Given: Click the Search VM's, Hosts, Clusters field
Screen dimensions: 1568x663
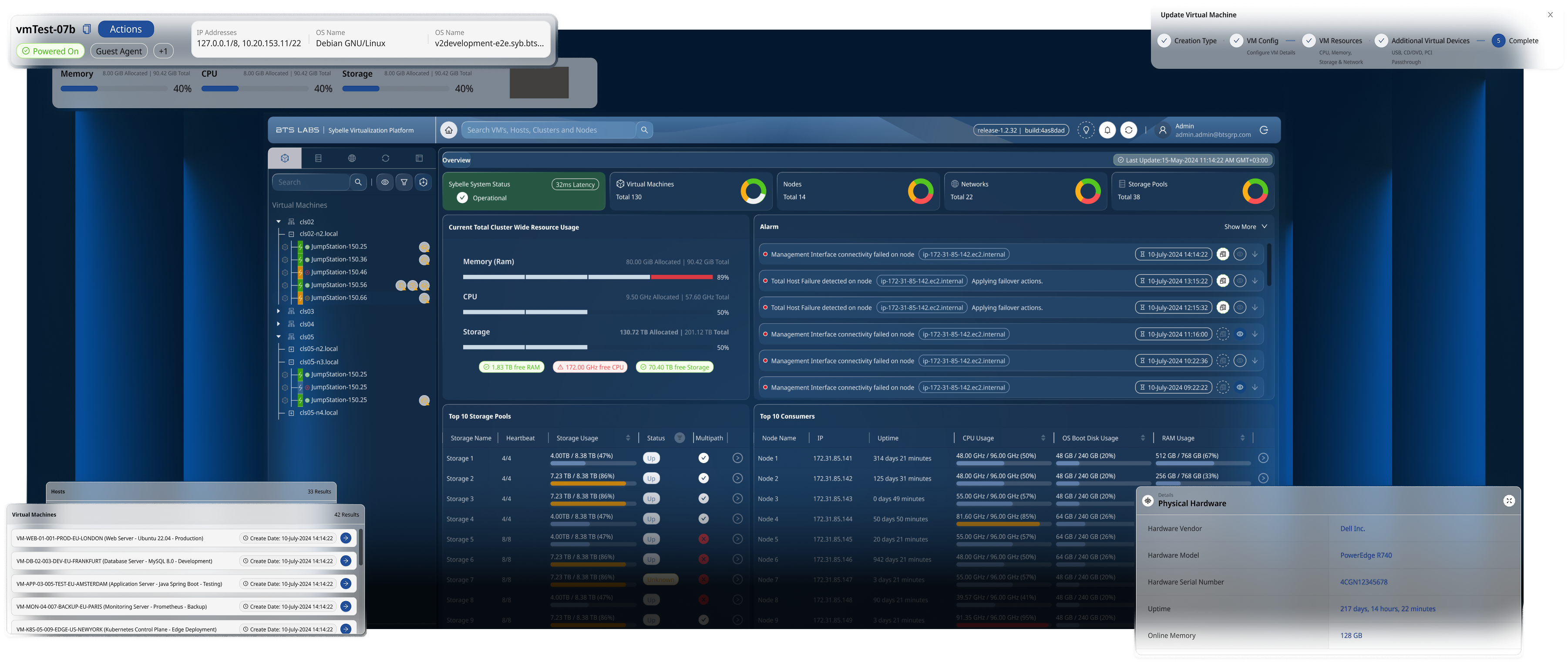Looking at the screenshot, I should tap(548, 130).
